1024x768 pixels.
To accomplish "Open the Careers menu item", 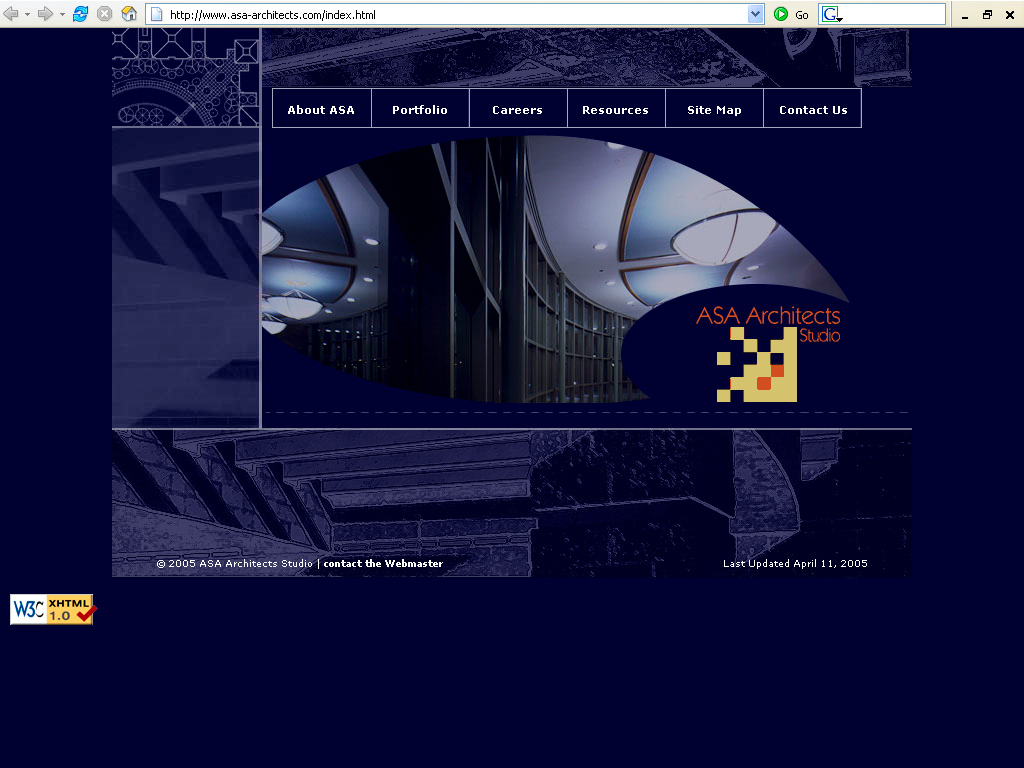I will tap(517, 110).
